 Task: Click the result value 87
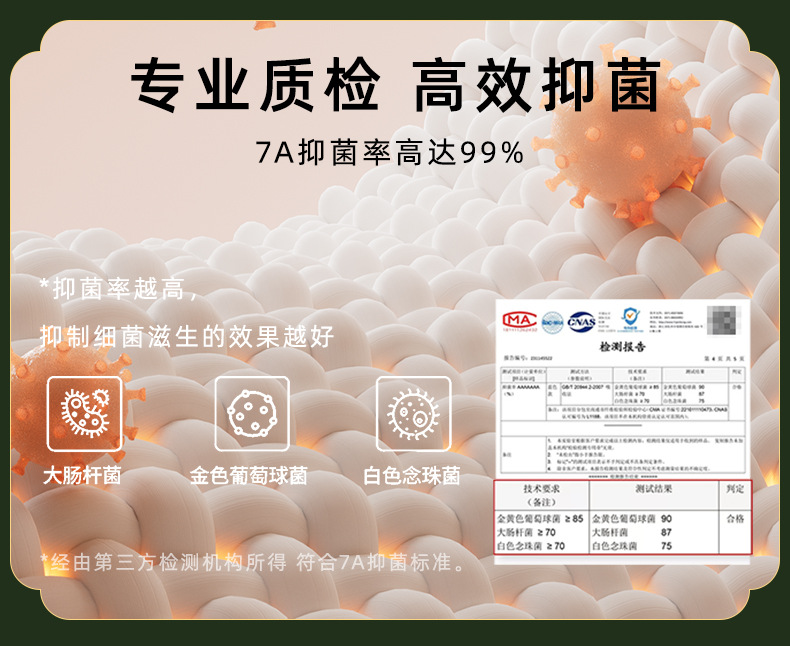(666, 532)
